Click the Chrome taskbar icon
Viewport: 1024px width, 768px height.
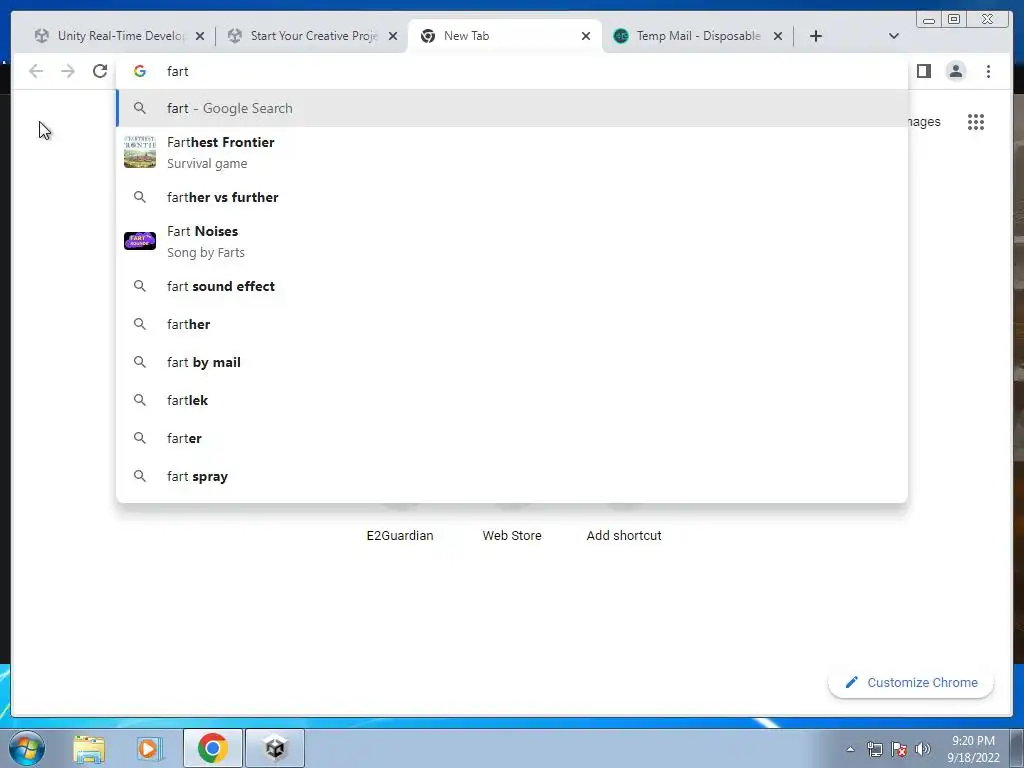212,748
